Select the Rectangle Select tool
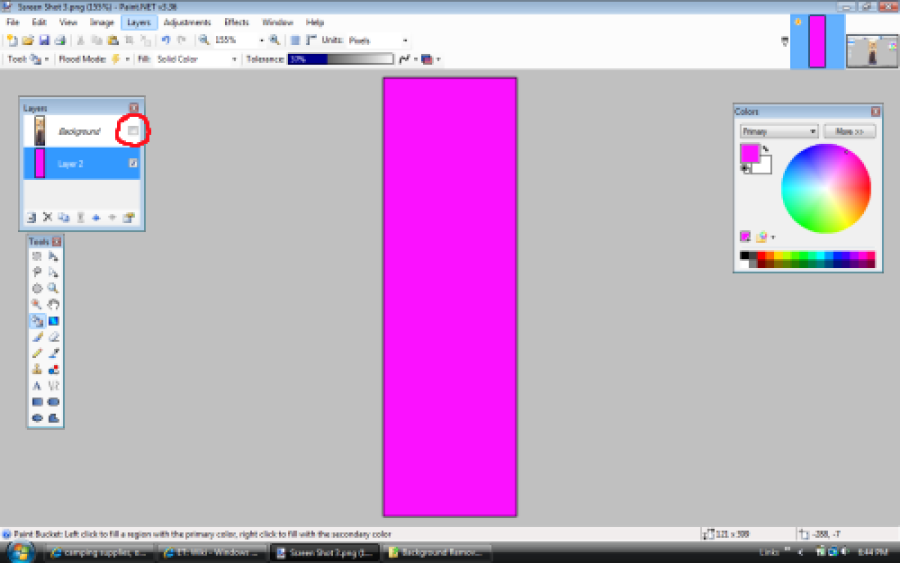Screen dimensions: 900x563 (37, 256)
